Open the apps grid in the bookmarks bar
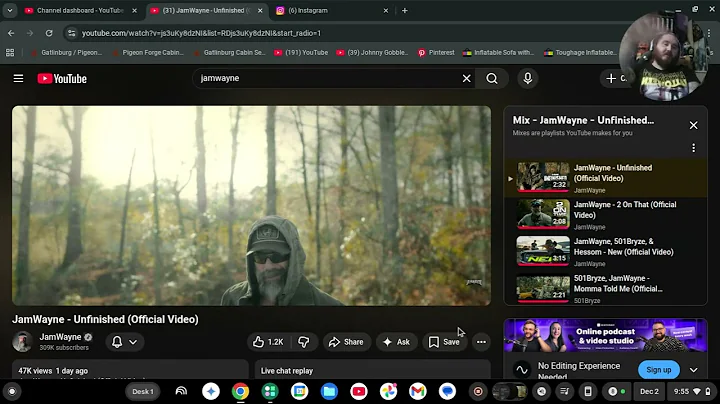 coord(10,53)
